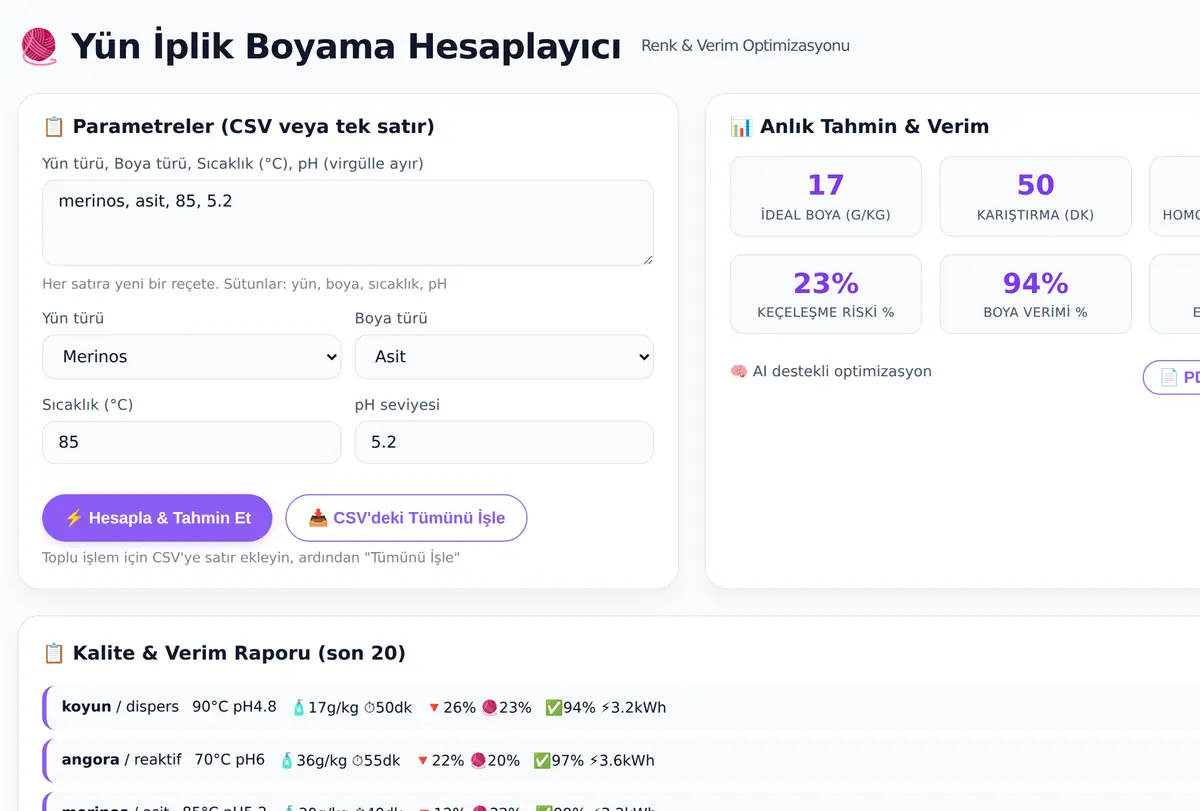This screenshot has width=1200, height=811.
Task: Click the Sıcaklık (°C) input field
Action: point(192,442)
